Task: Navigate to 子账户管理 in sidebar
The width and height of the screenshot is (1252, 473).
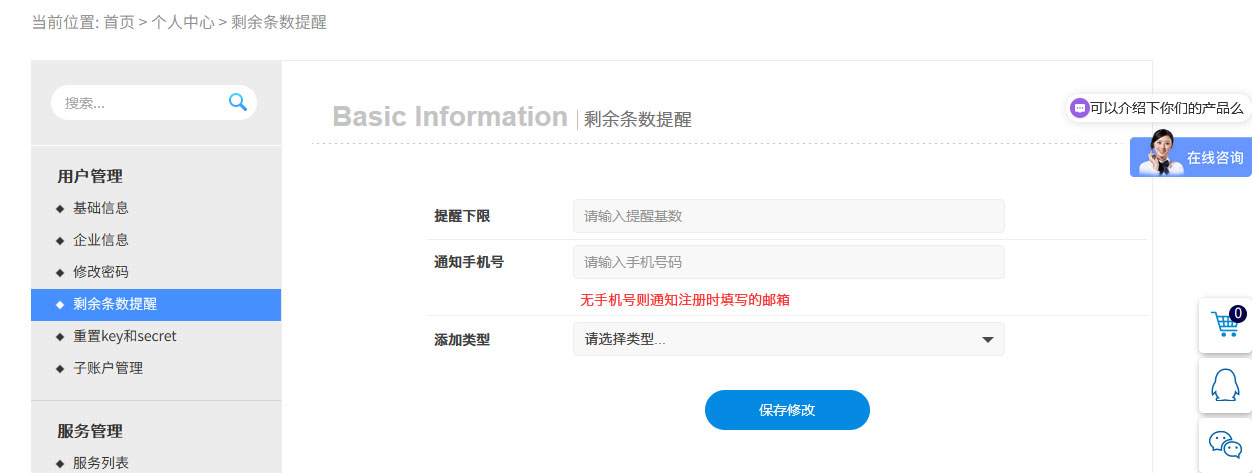Action: tap(107, 368)
